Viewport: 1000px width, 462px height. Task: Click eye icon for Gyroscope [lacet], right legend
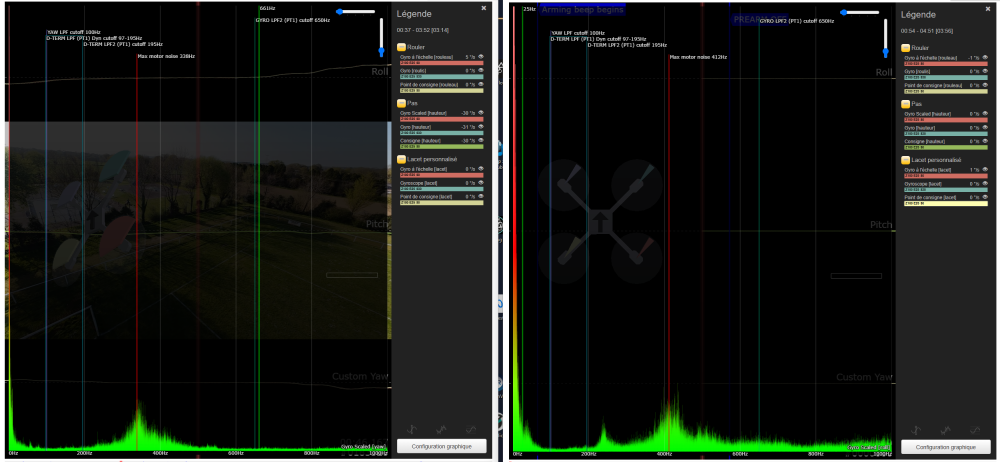(x=985, y=183)
